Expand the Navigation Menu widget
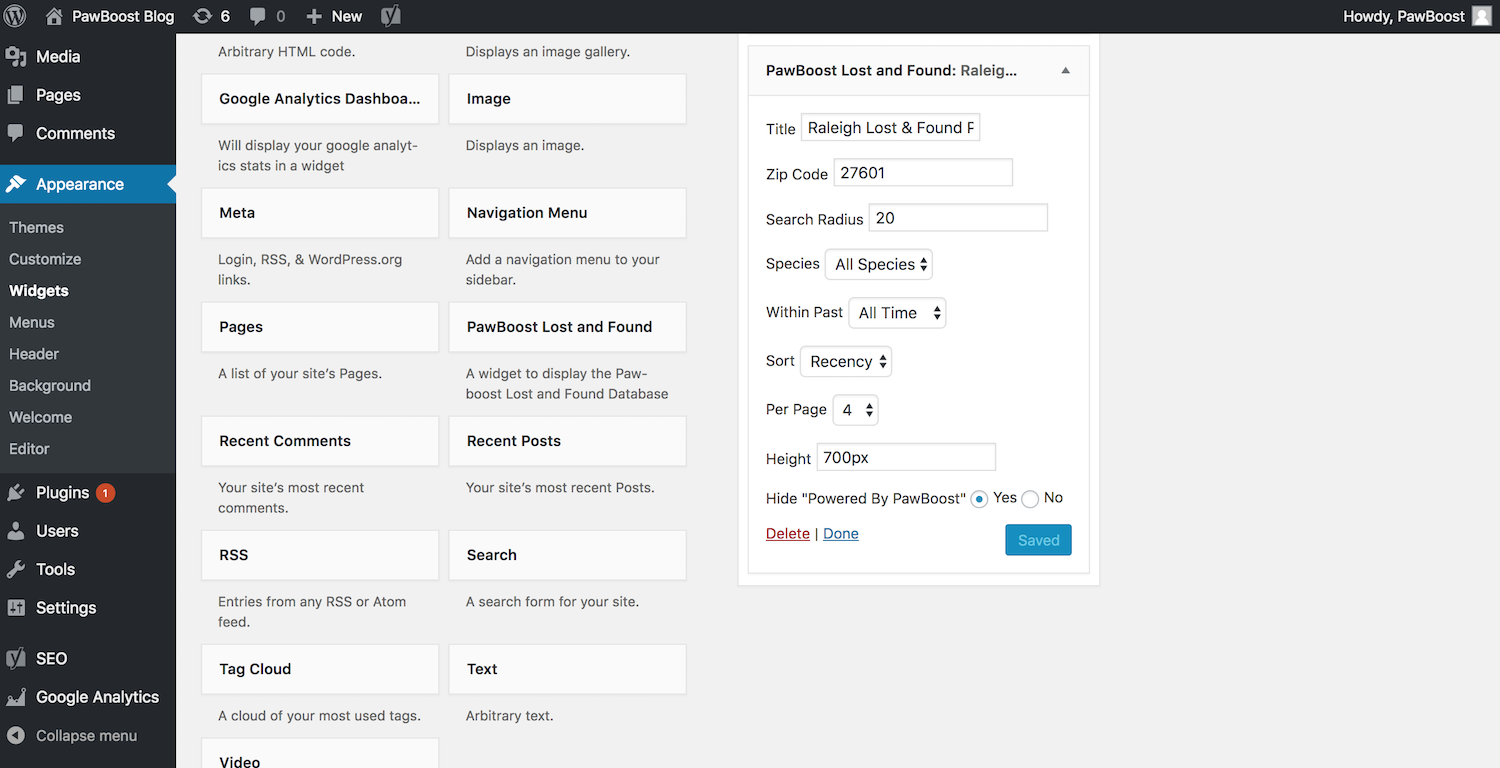Viewport: 1500px width, 768px height. point(568,213)
